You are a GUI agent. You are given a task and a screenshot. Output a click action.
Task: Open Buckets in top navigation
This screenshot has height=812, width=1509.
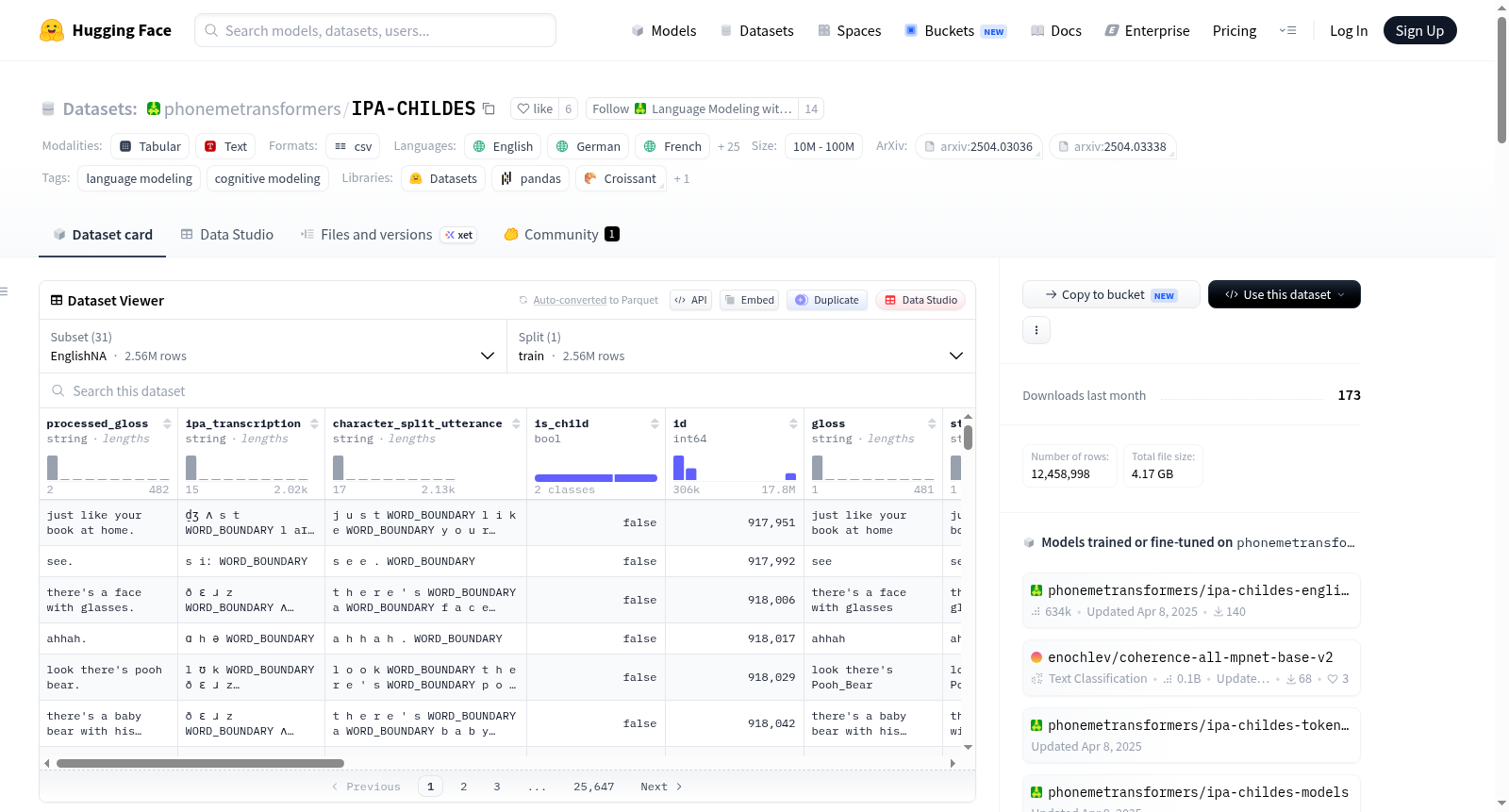(x=954, y=30)
